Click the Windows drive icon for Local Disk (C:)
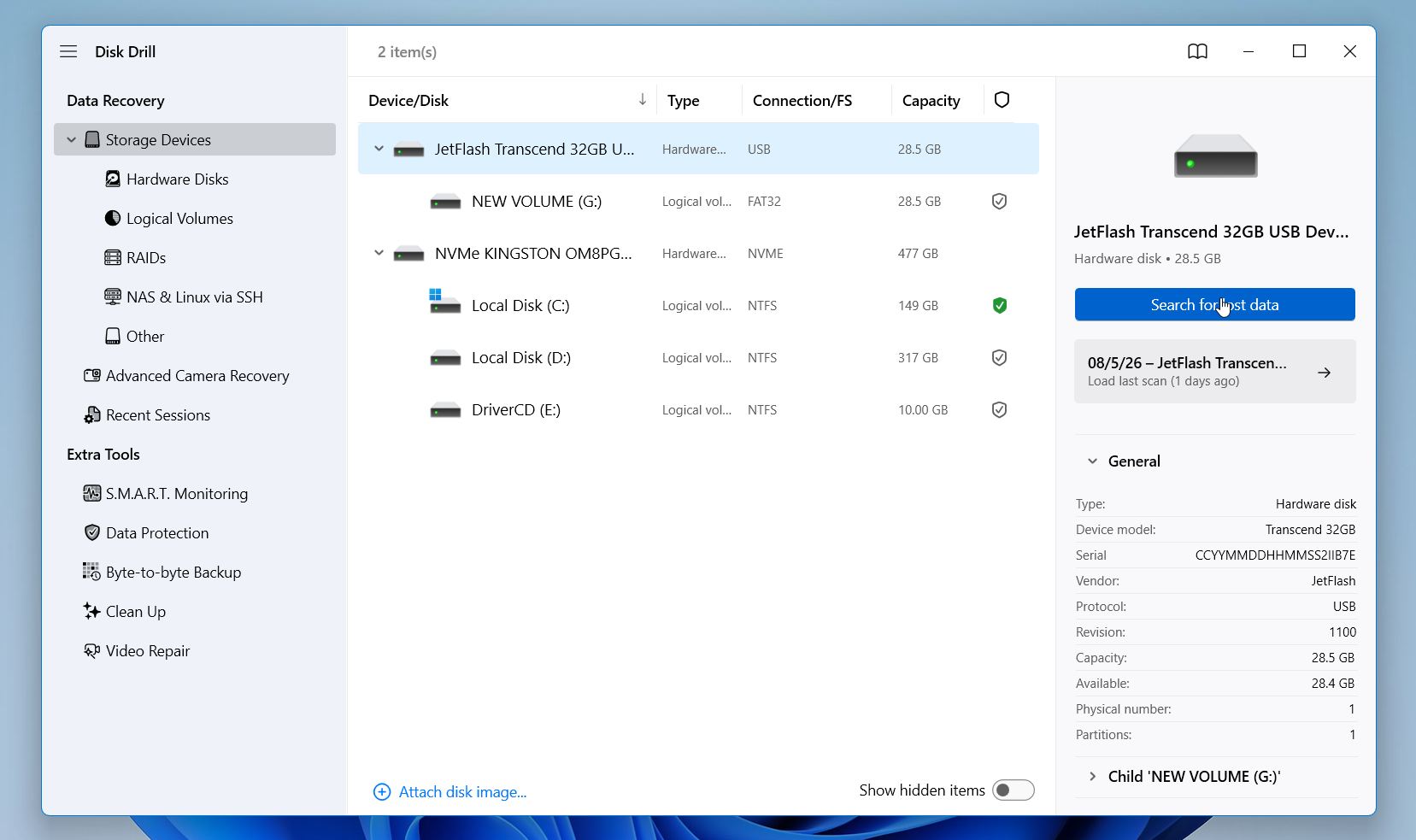This screenshot has width=1416, height=840. tap(444, 301)
